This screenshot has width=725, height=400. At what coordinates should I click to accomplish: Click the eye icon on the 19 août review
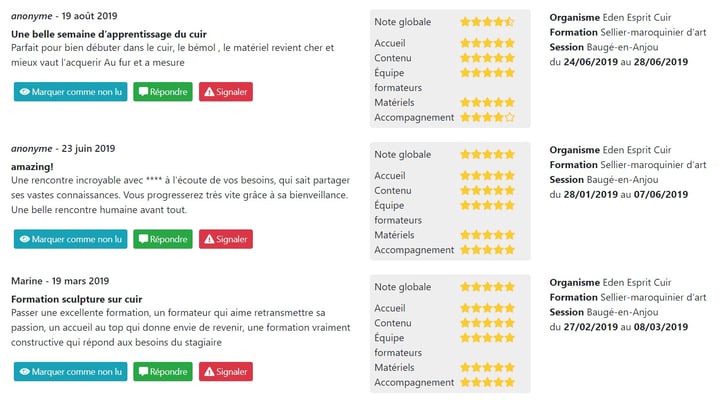pos(25,92)
